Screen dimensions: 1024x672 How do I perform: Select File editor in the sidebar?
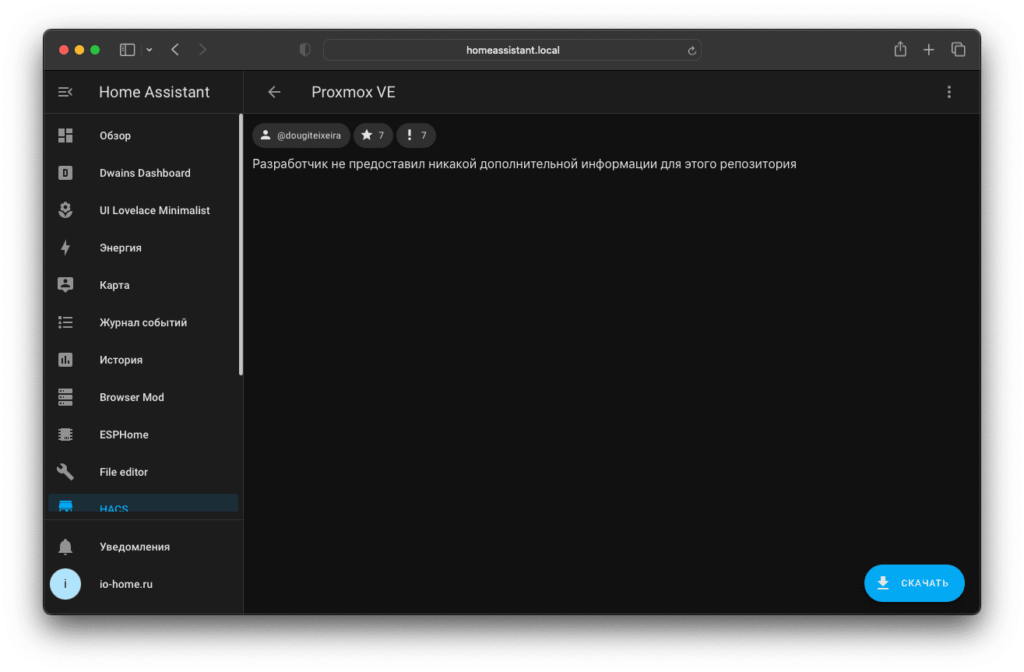tap(143, 472)
